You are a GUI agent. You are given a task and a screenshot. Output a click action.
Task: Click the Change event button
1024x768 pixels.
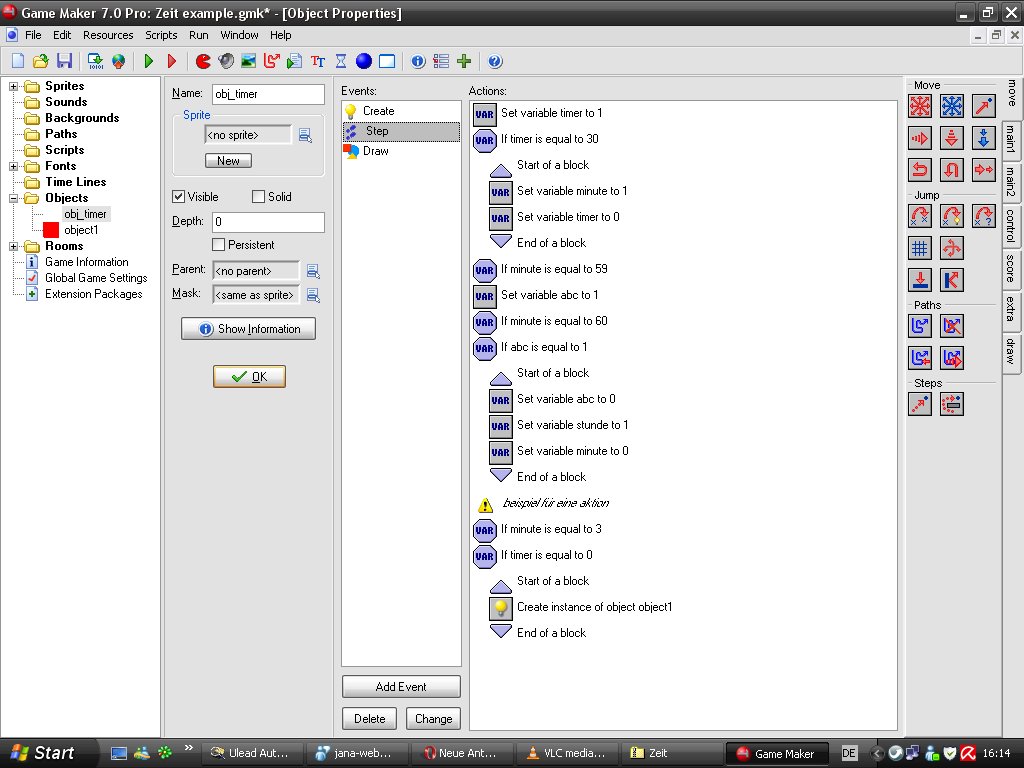coord(433,718)
